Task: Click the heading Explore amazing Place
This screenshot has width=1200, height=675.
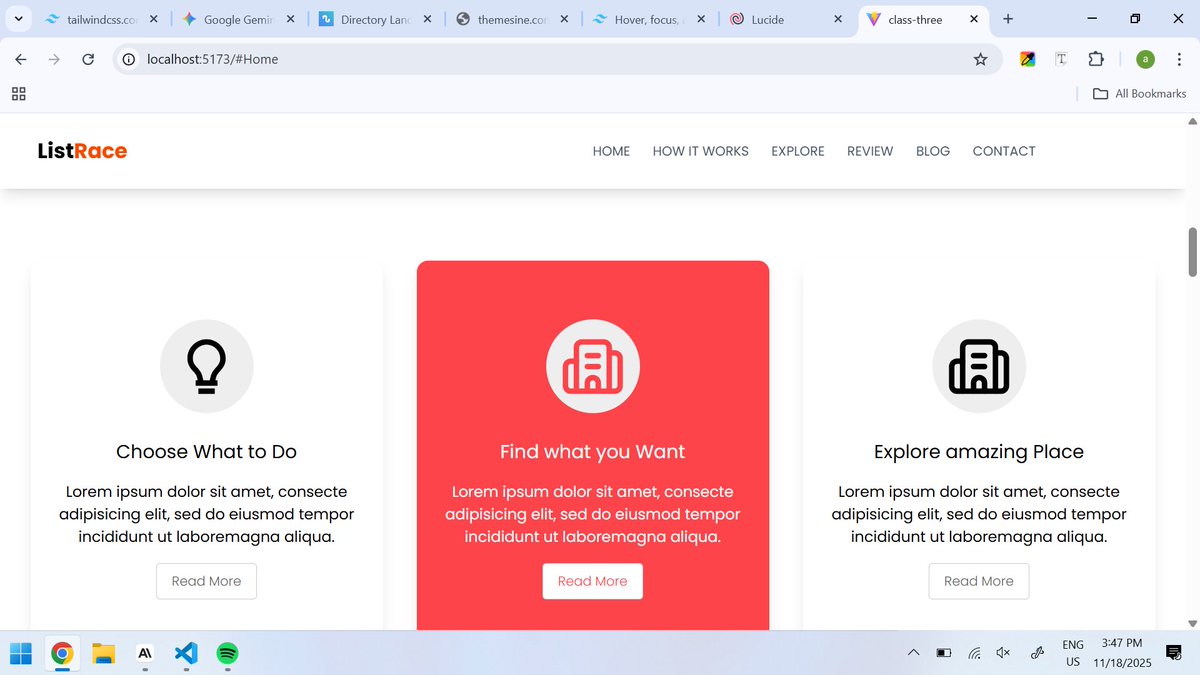Action: point(979,452)
